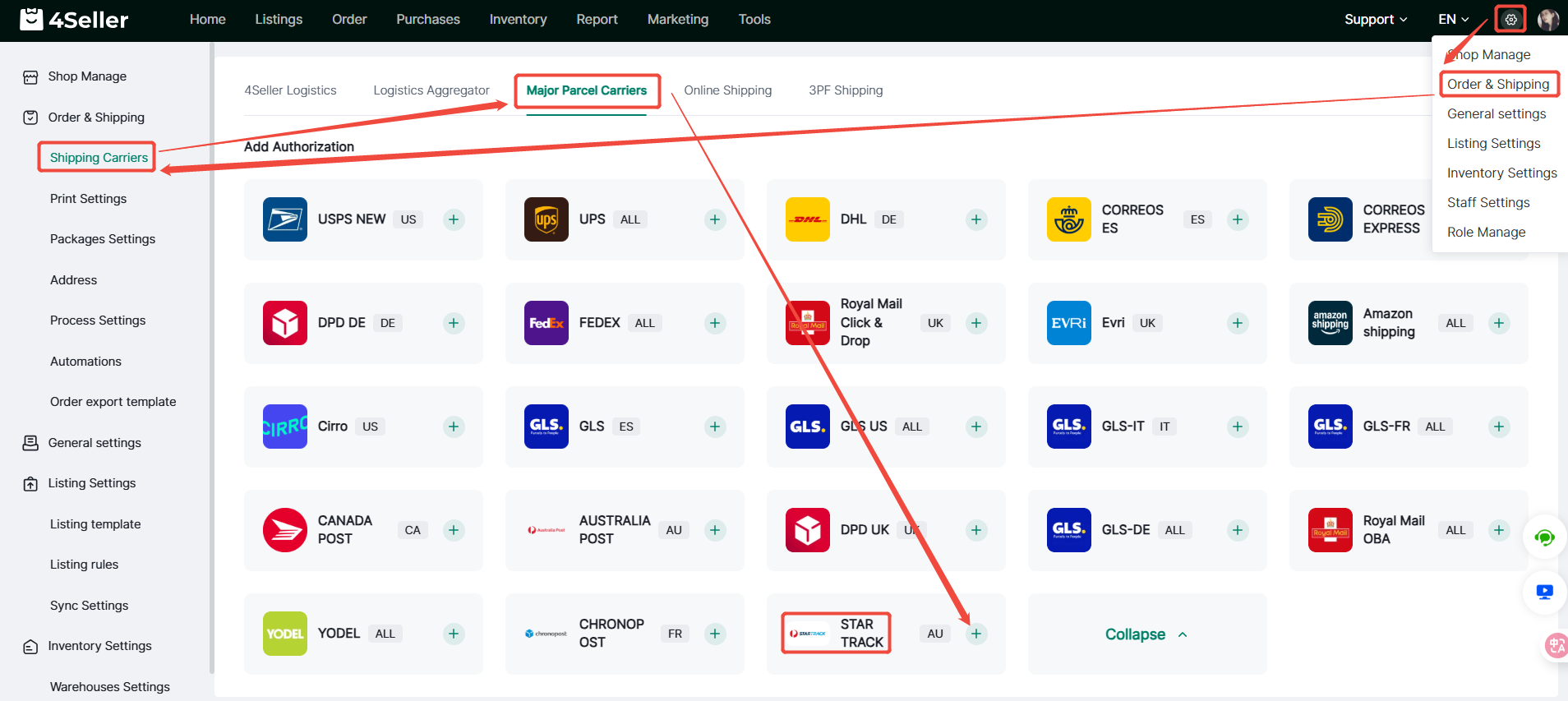
Task: Open the Support dropdown menu
Action: (x=1376, y=19)
